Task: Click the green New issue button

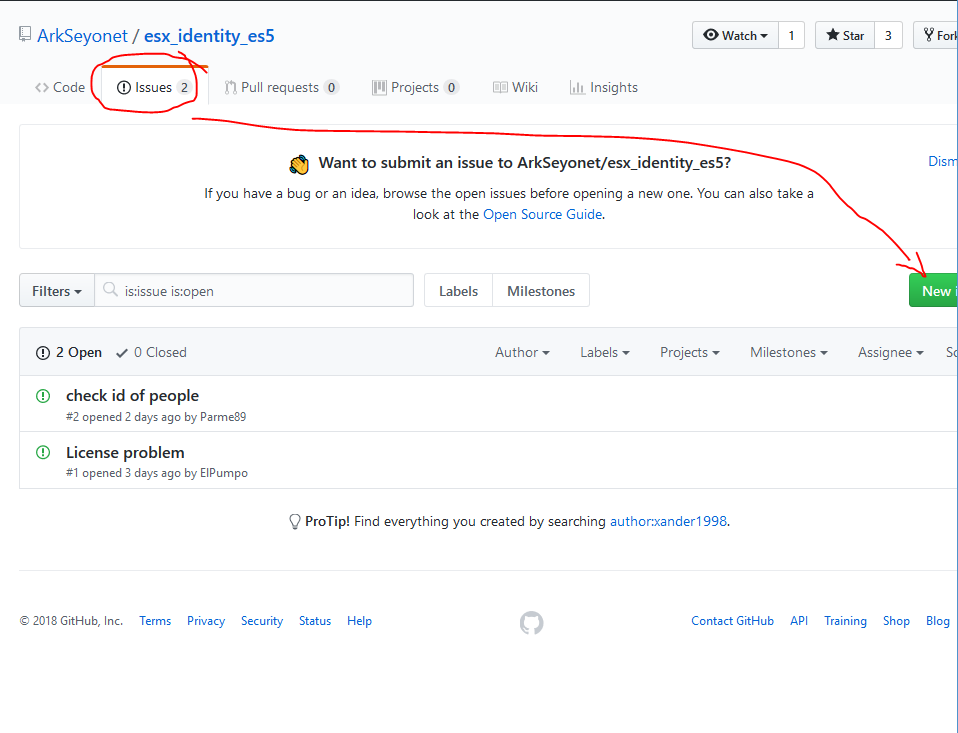Action: tap(934, 291)
